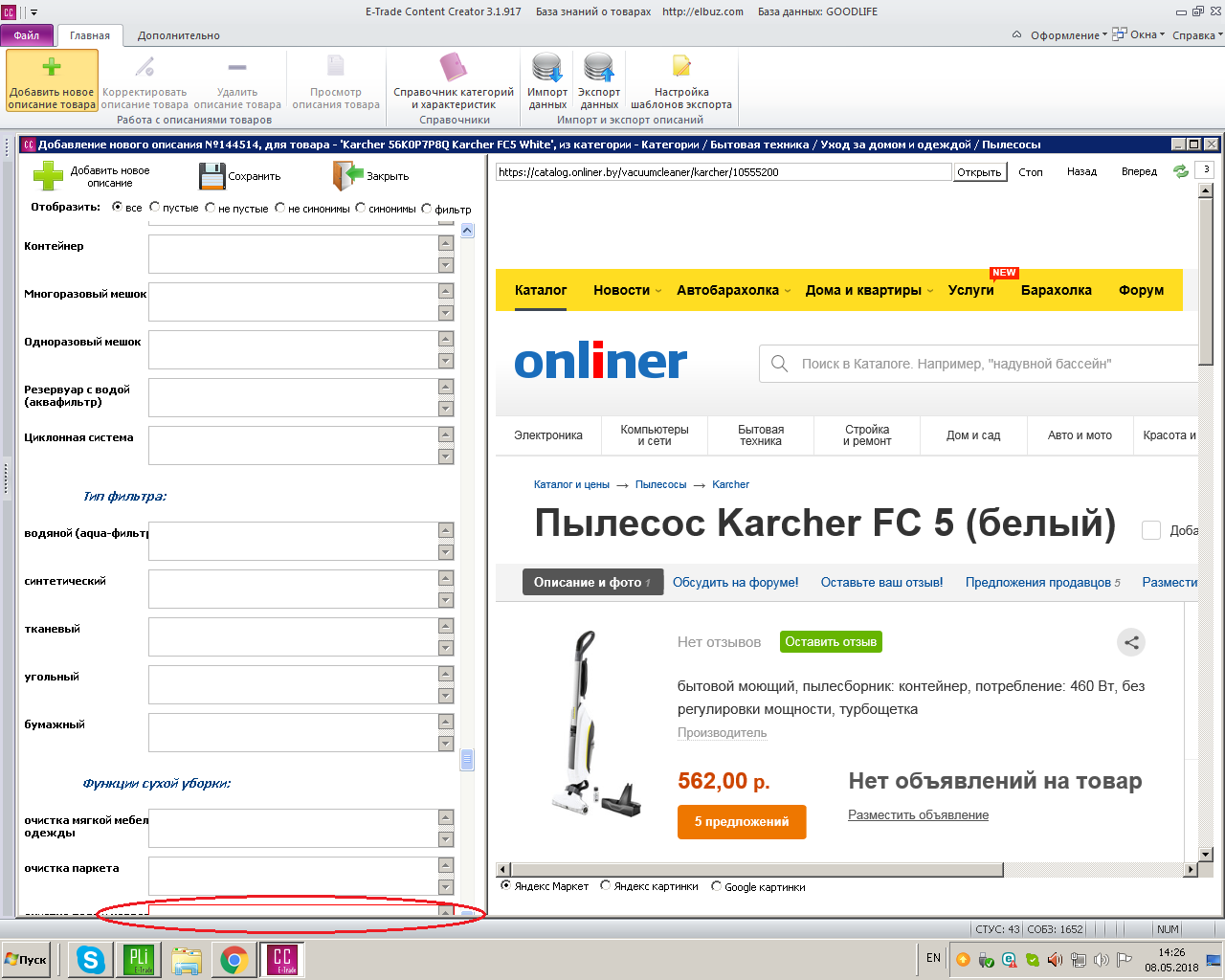Image resolution: width=1225 pixels, height=980 pixels.
Task: Open View product description page icon
Action: point(336,65)
